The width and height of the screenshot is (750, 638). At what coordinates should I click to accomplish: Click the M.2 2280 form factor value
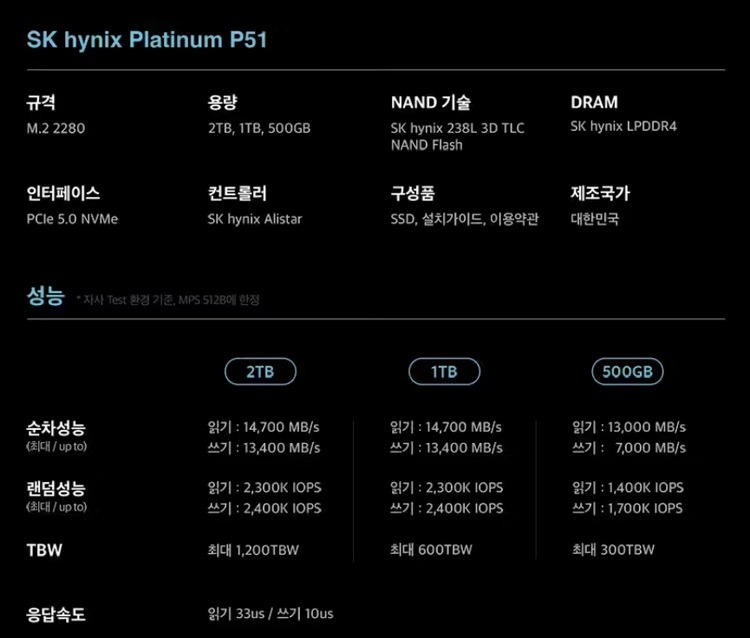coord(58,128)
